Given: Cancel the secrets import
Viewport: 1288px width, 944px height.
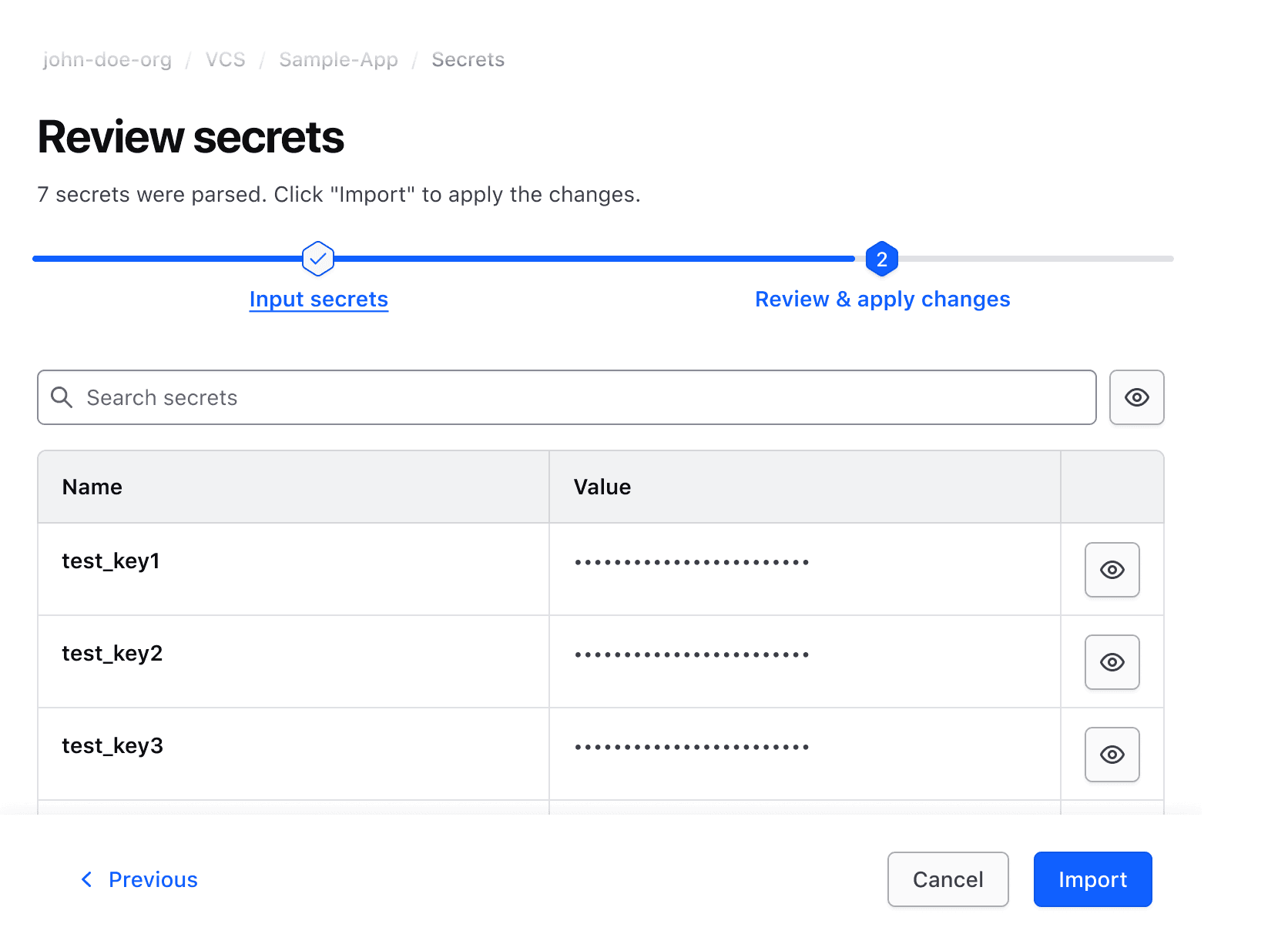Looking at the screenshot, I should tap(948, 879).
